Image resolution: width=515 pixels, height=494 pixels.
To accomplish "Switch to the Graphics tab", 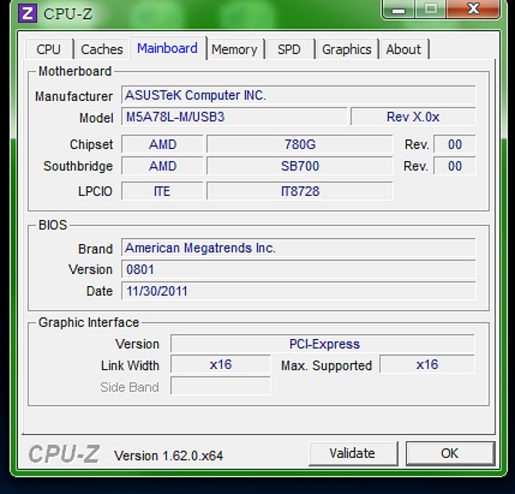I will point(347,49).
